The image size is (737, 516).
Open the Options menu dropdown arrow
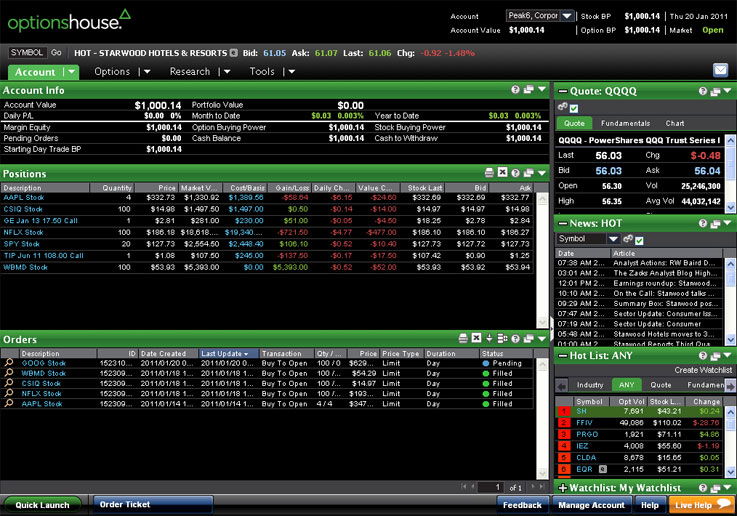[147, 72]
